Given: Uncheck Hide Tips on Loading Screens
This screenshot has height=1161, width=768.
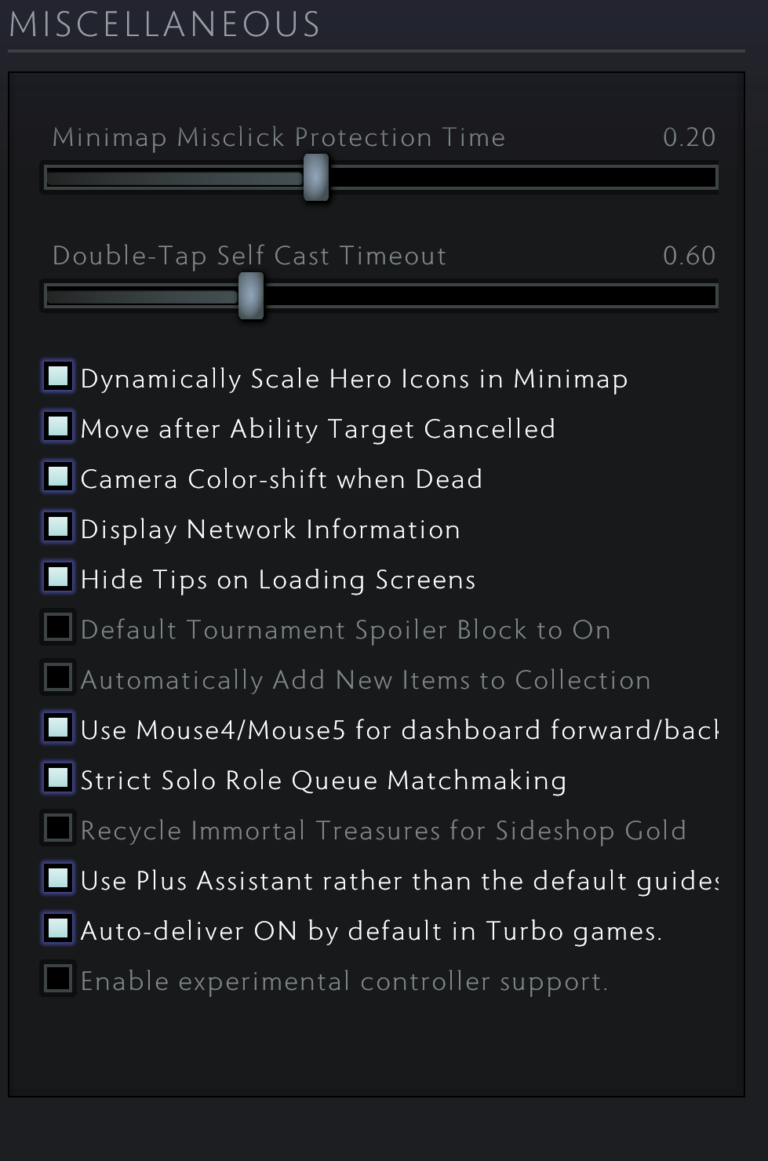Looking at the screenshot, I should tap(57, 577).
